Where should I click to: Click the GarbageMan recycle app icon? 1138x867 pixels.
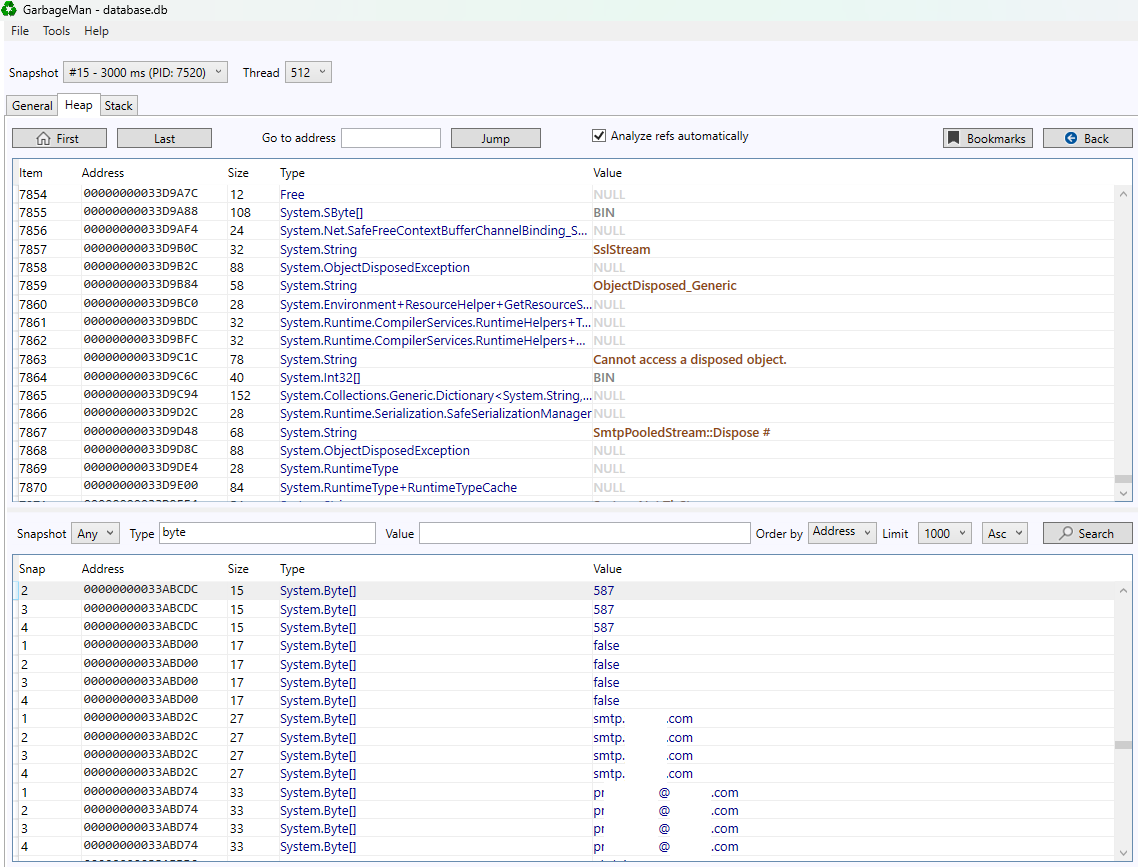coord(9,9)
